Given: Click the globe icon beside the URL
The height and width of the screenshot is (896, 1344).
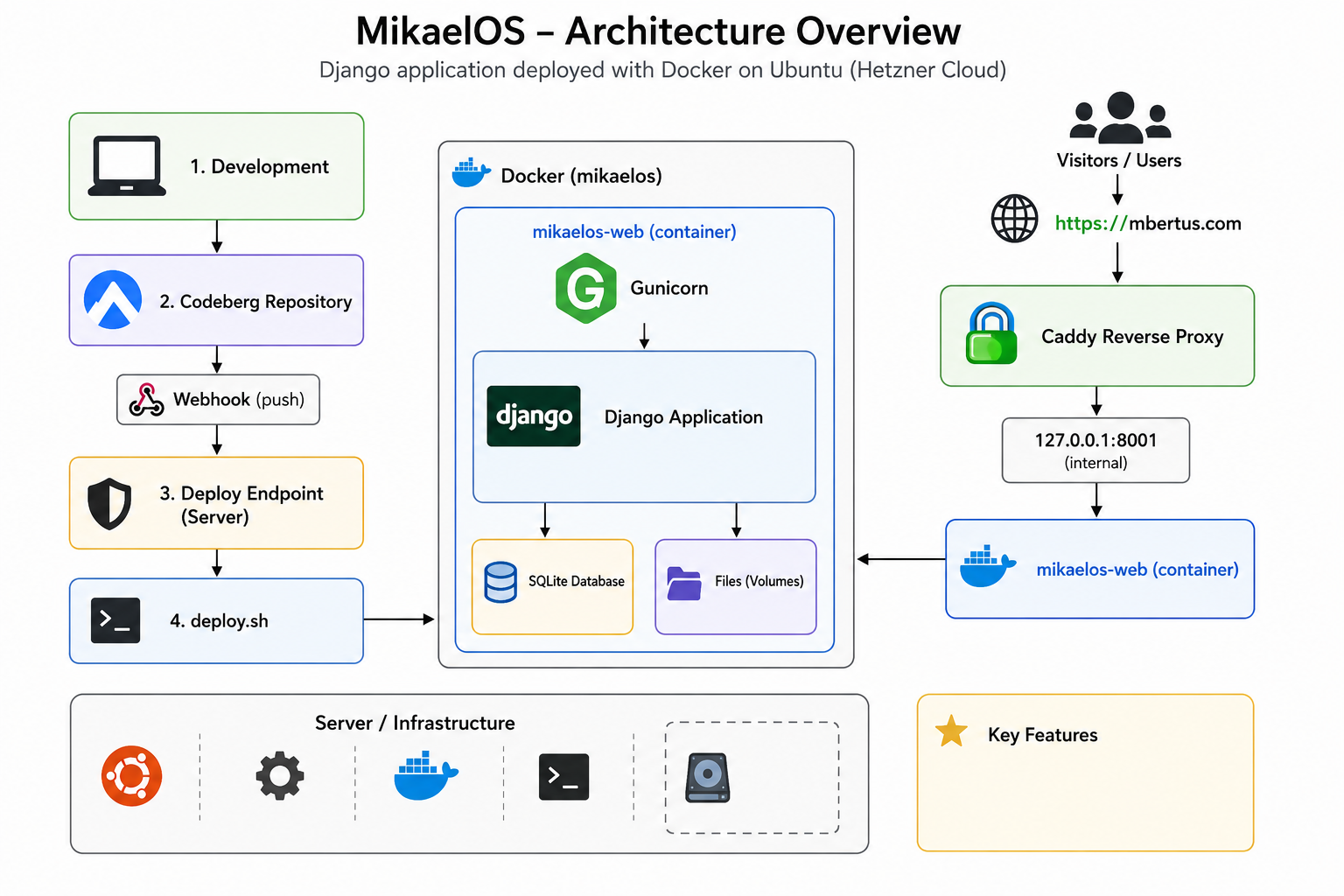Looking at the screenshot, I should pyautogui.click(x=1014, y=219).
